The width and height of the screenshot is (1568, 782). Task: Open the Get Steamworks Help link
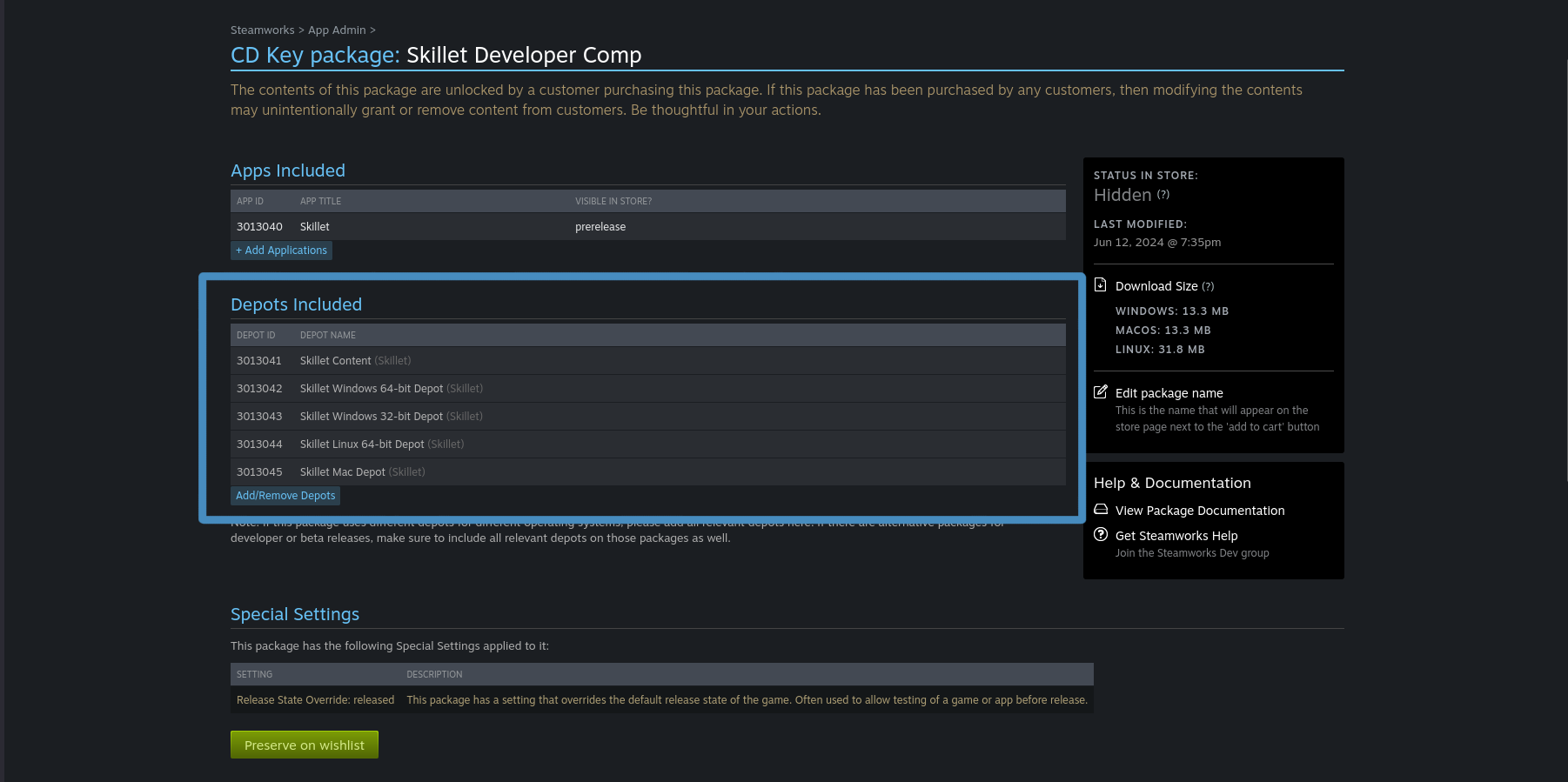pyautogui.click(x=1176, y=536)
